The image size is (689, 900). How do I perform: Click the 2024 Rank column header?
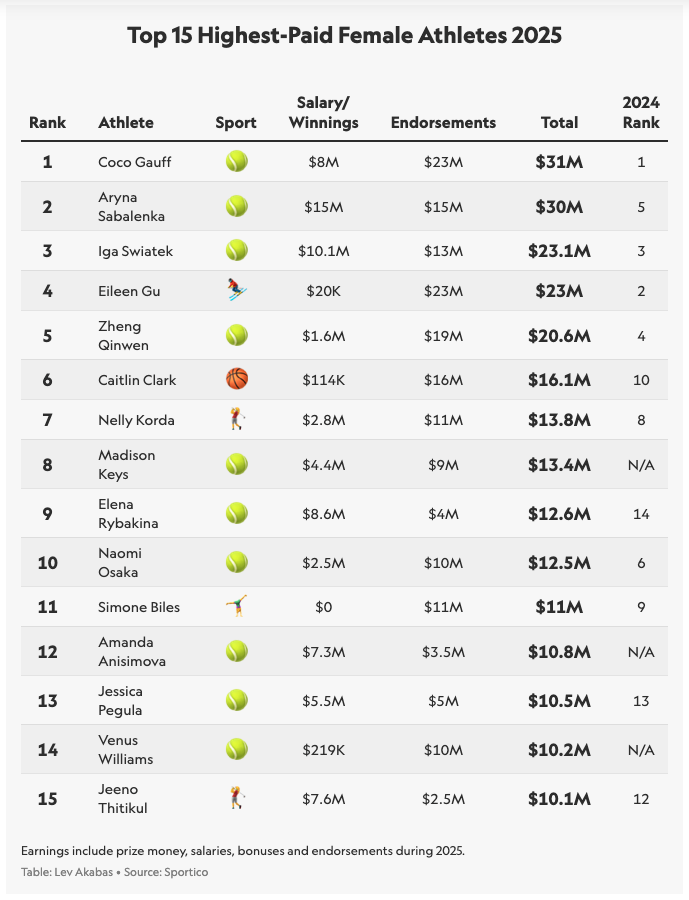point(641,113)
